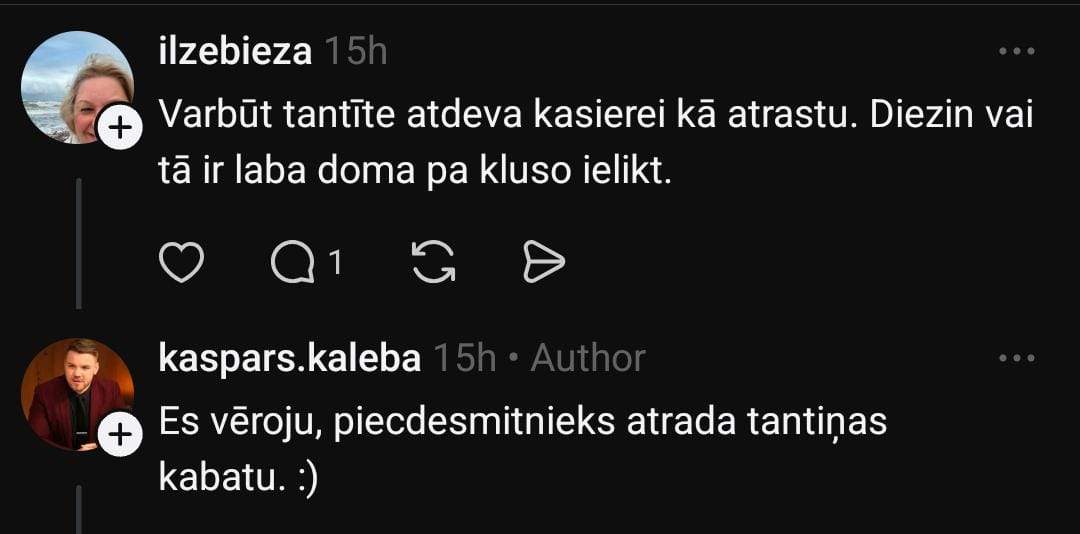
Task: Go to the kaspars.kaleba username link
Action: point(290,358)
